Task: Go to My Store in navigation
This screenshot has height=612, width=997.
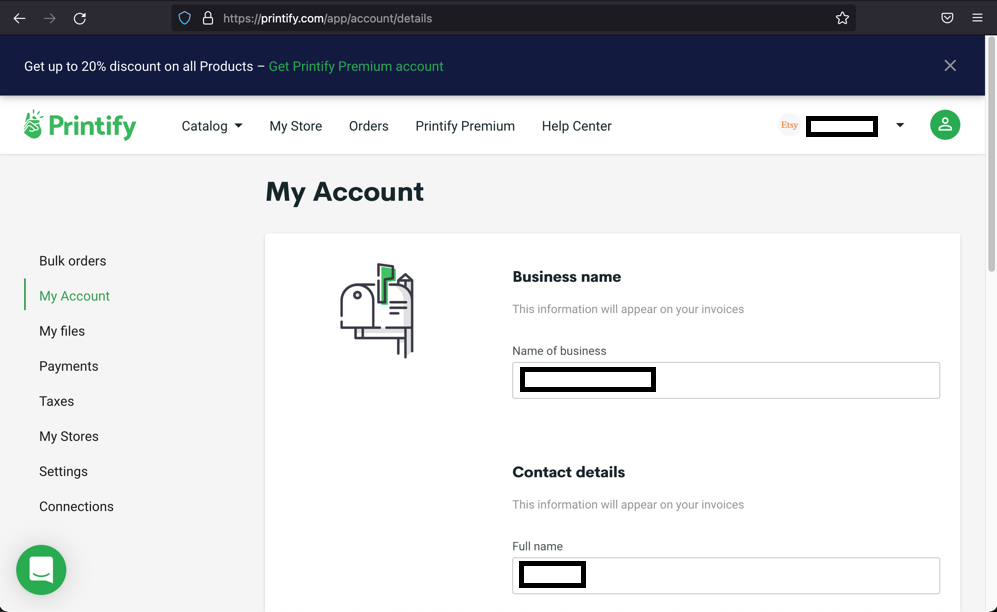Action: pyautogui.click(x=296, y=126)
